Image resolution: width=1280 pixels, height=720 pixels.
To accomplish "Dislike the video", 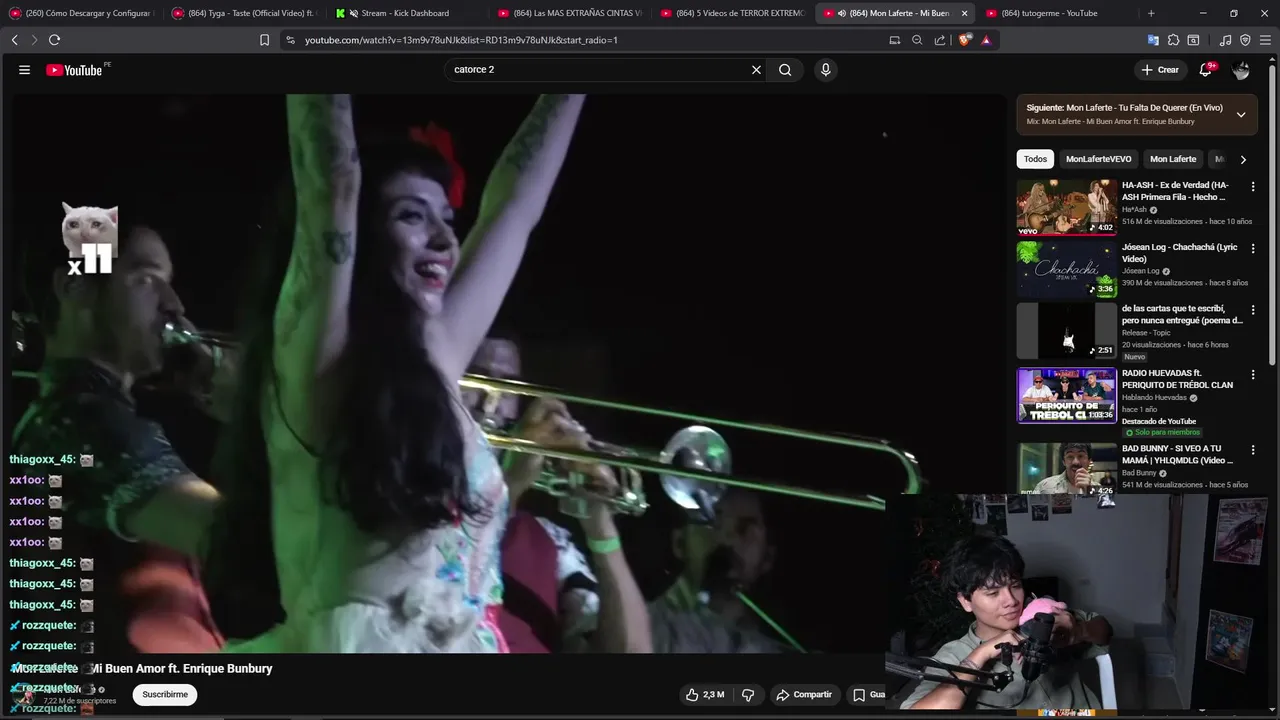I will pos(747,694).
